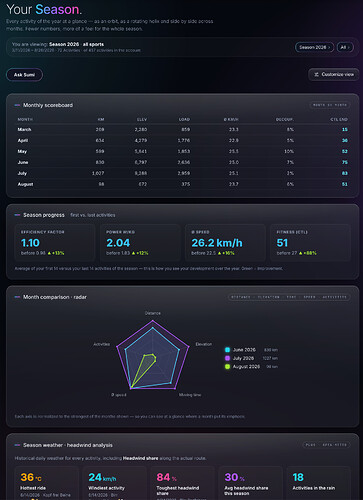This screenshot has width=363, height=500.
Task: Select the August row in scoreboard
Action: tap(182, 184)
